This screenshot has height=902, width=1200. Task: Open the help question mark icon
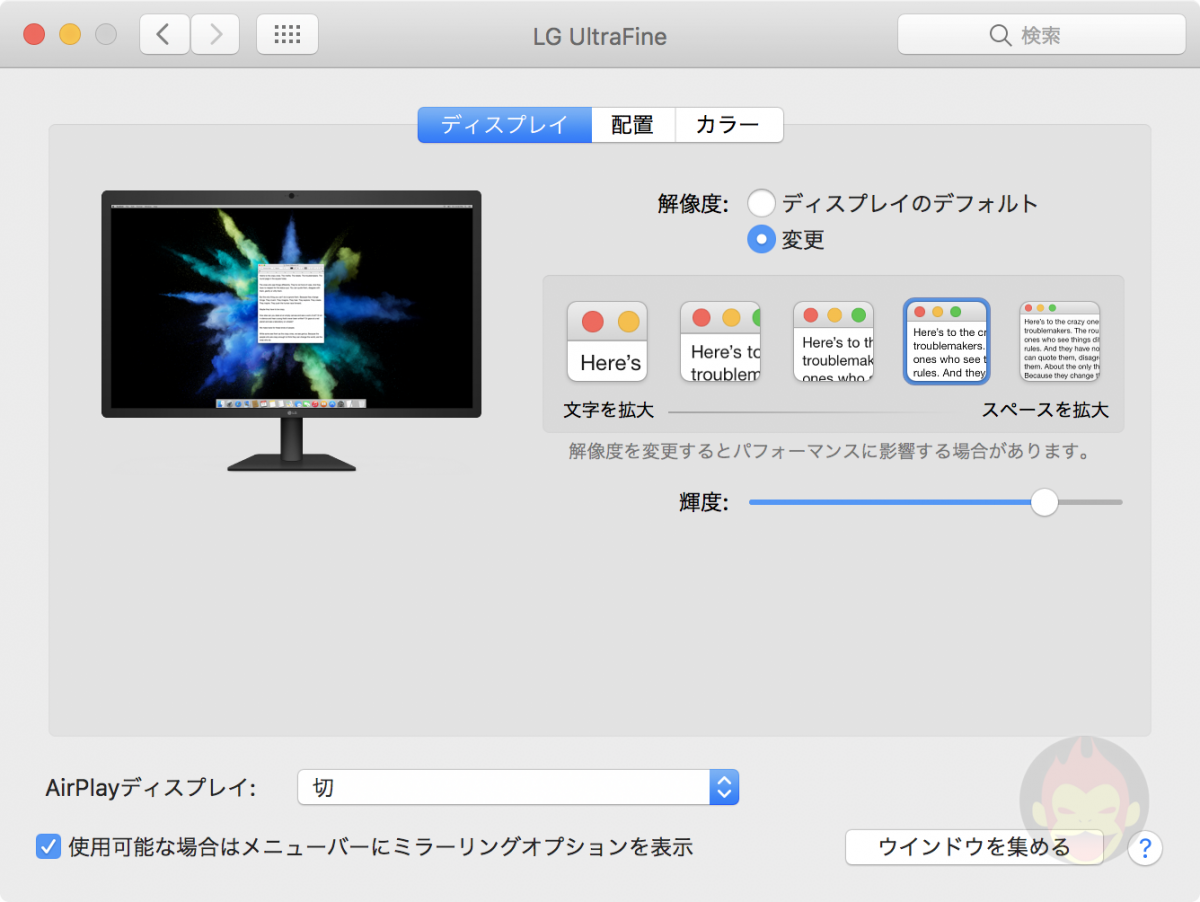[1145, 848]
